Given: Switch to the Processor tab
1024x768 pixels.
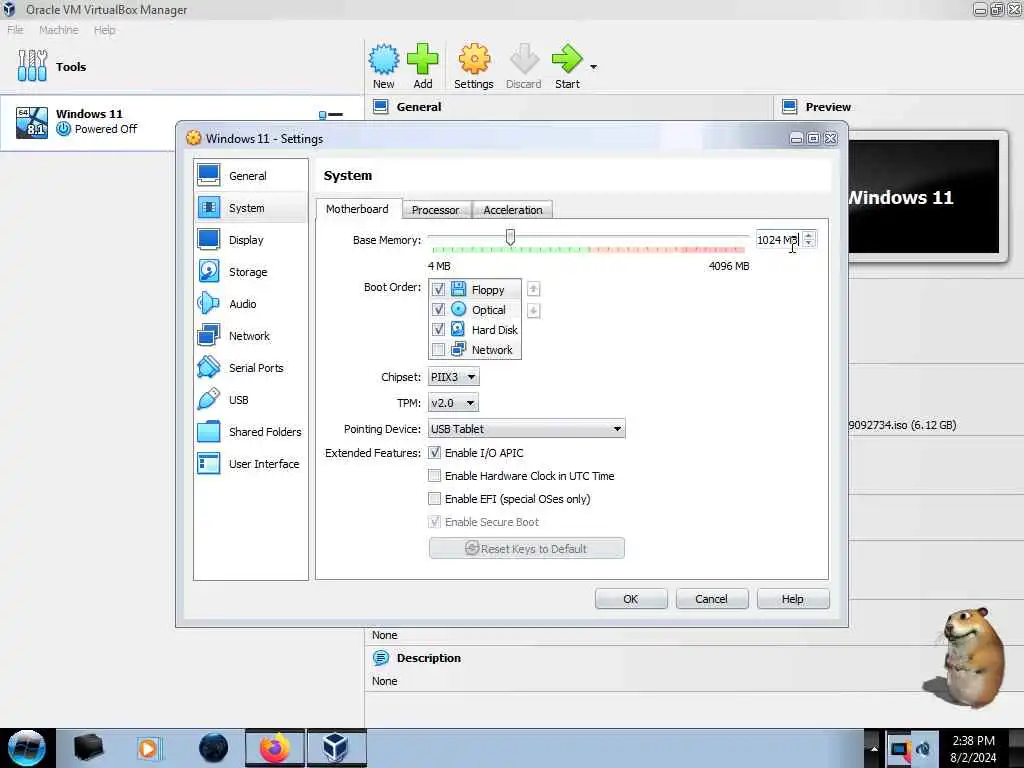Looking at the screenshot, I should (x=436, y=210).
